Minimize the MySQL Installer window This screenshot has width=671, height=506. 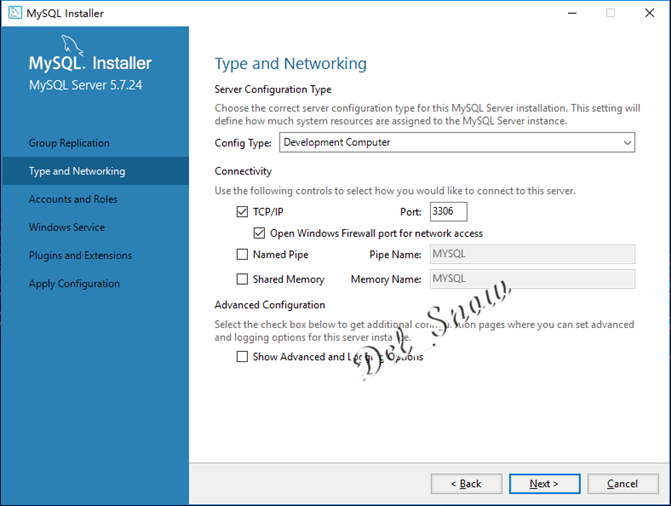pyautogui.click(x=572, y=13)
